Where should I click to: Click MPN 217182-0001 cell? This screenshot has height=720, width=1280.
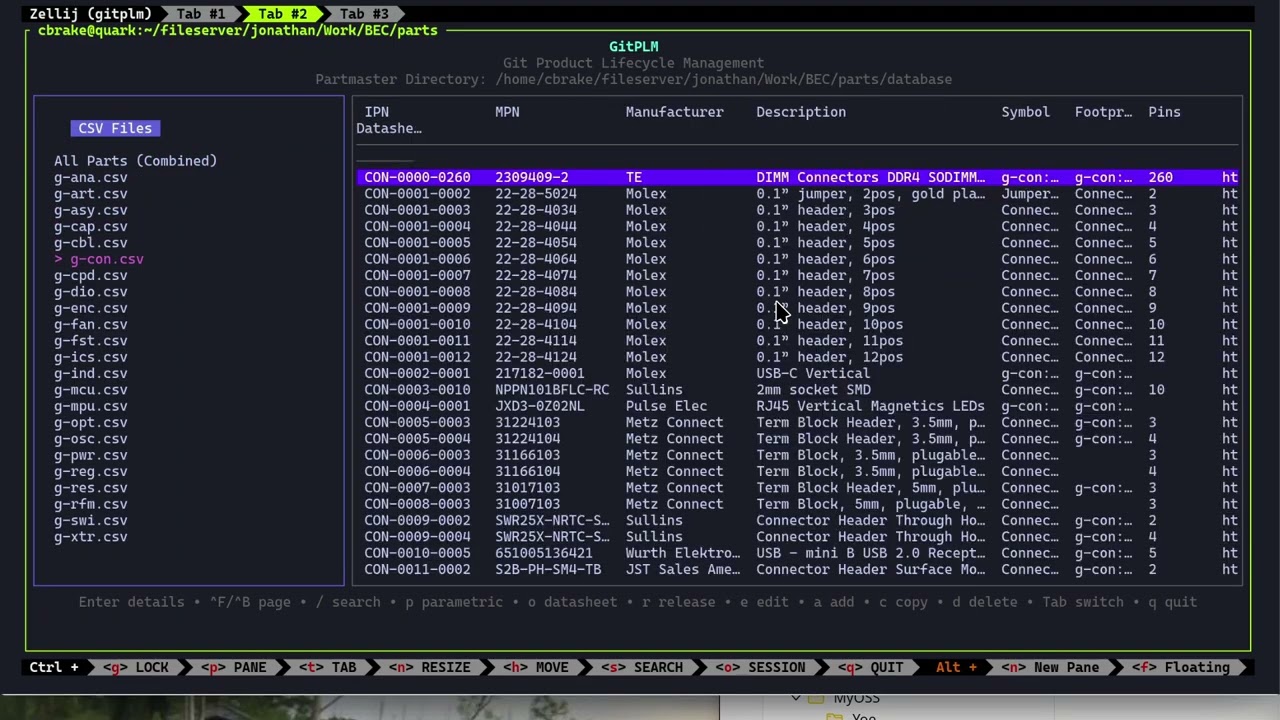point(539,373)
